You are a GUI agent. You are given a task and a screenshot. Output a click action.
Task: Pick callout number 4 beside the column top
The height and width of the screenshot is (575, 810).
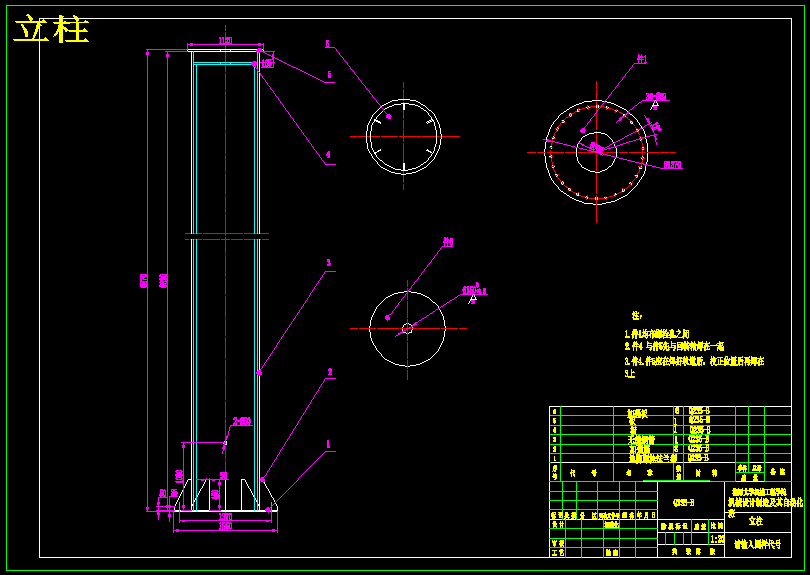click(328, 154)
